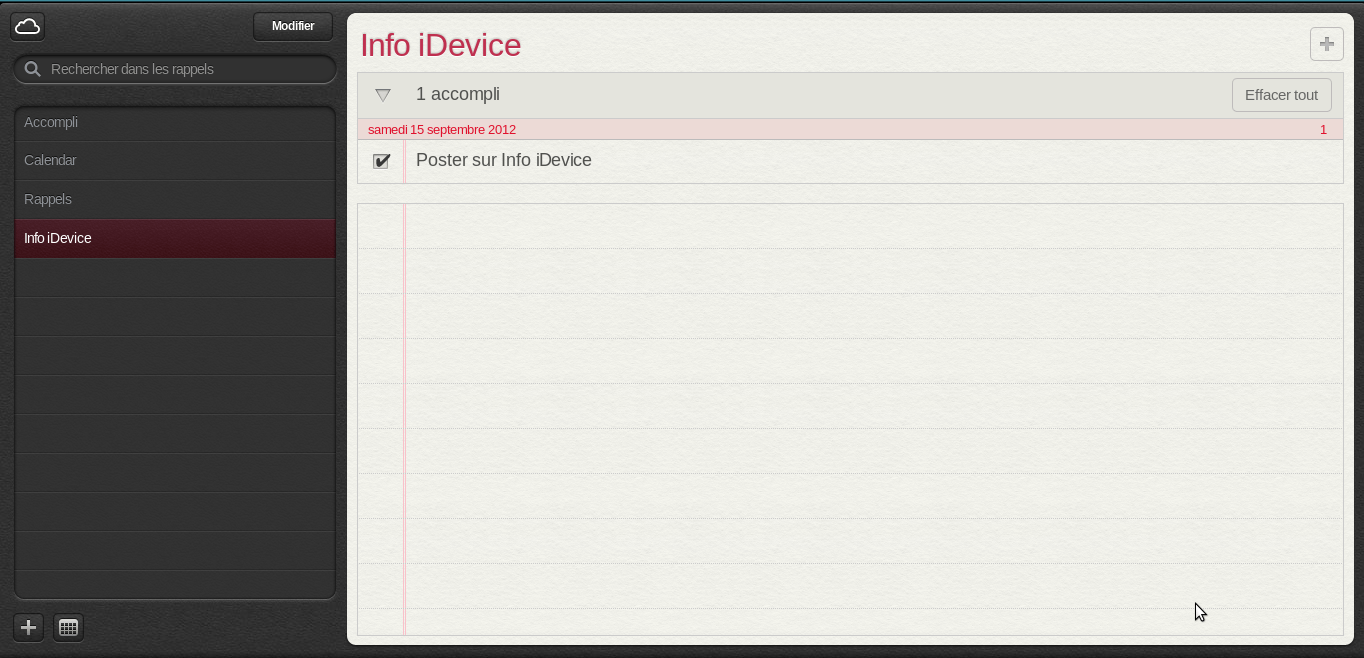The image size is (1364, 658).
Task: Open the iCloud menu icon
Action: (x=27, y=26)
